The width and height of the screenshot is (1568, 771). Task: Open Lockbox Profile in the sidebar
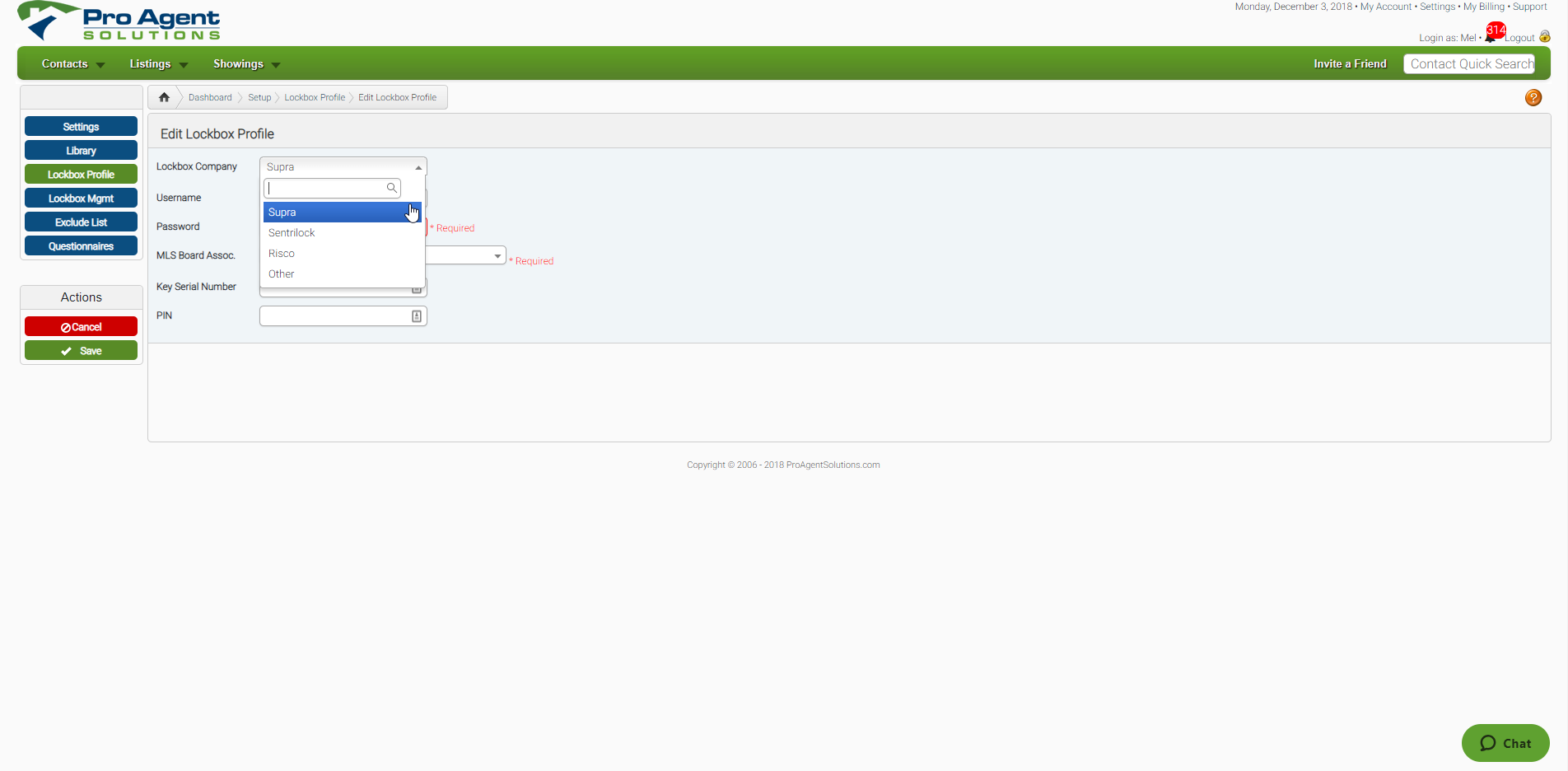[81, 175]
